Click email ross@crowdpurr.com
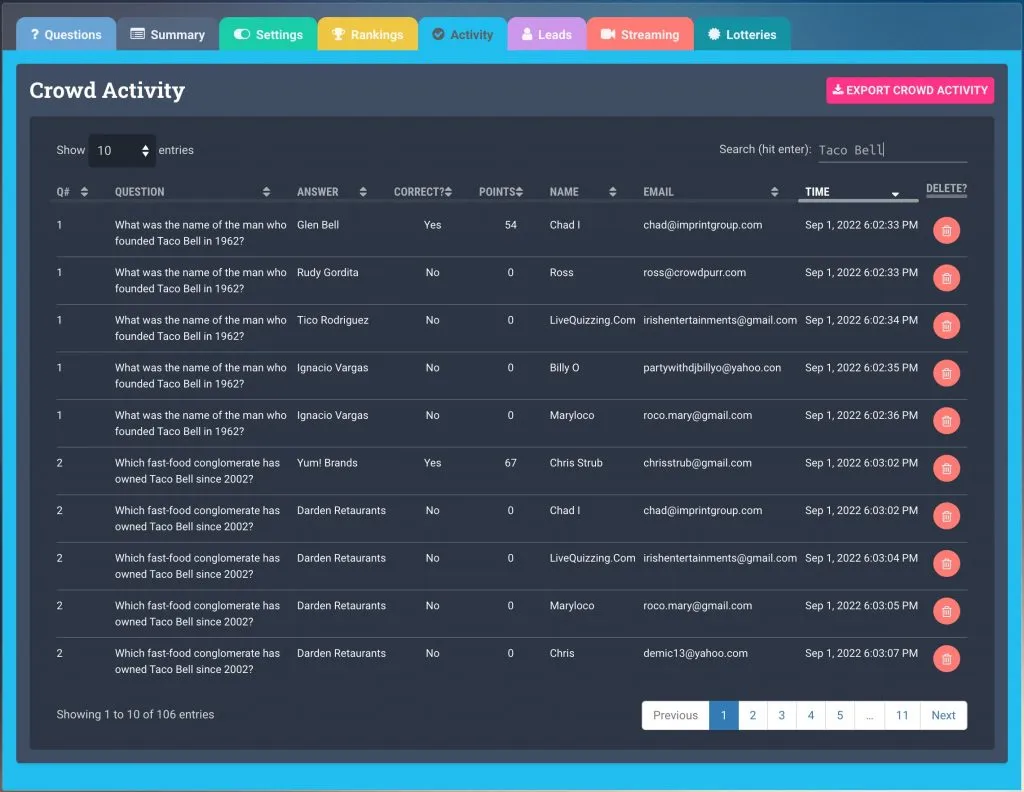Screen dimensions: 1024x792 pyautogui.click(x=694, y=272)
